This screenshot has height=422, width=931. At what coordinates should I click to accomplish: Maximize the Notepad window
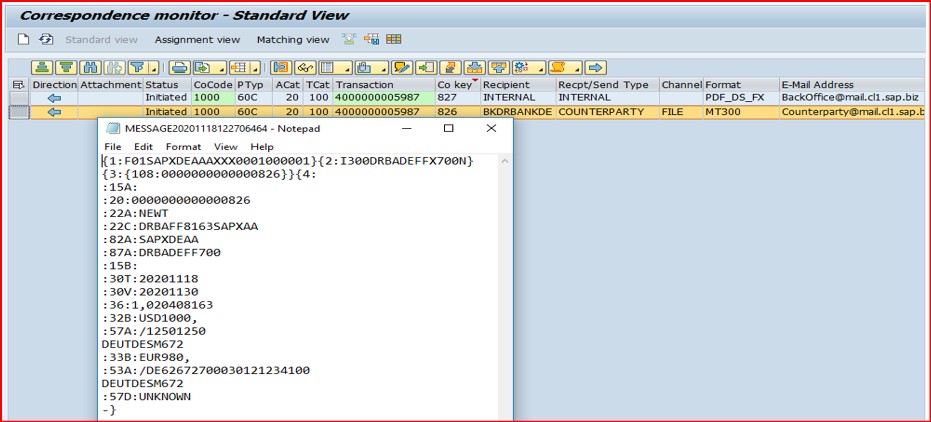click(448, 128)
